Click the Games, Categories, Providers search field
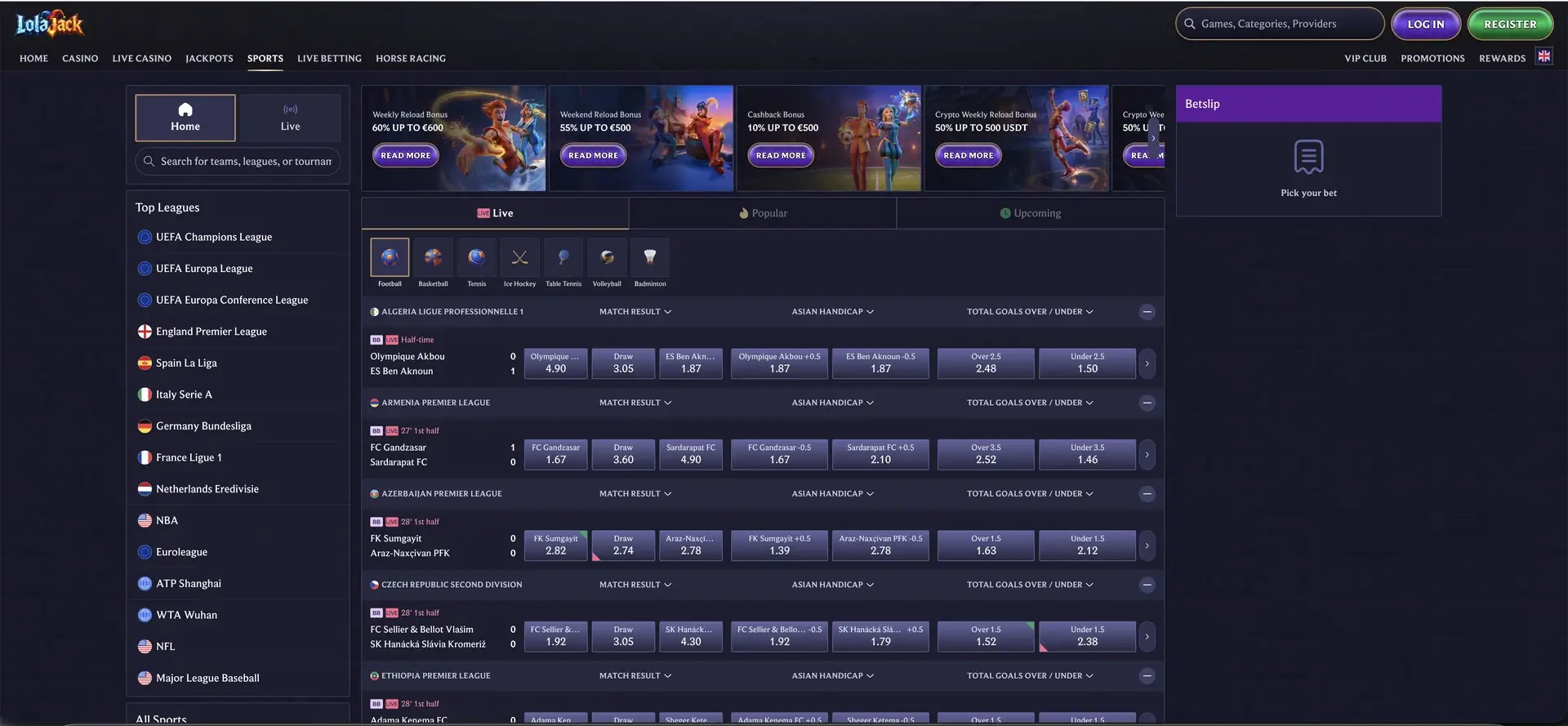Screen dimensions: 1568x726 [x=1280, y=24]
